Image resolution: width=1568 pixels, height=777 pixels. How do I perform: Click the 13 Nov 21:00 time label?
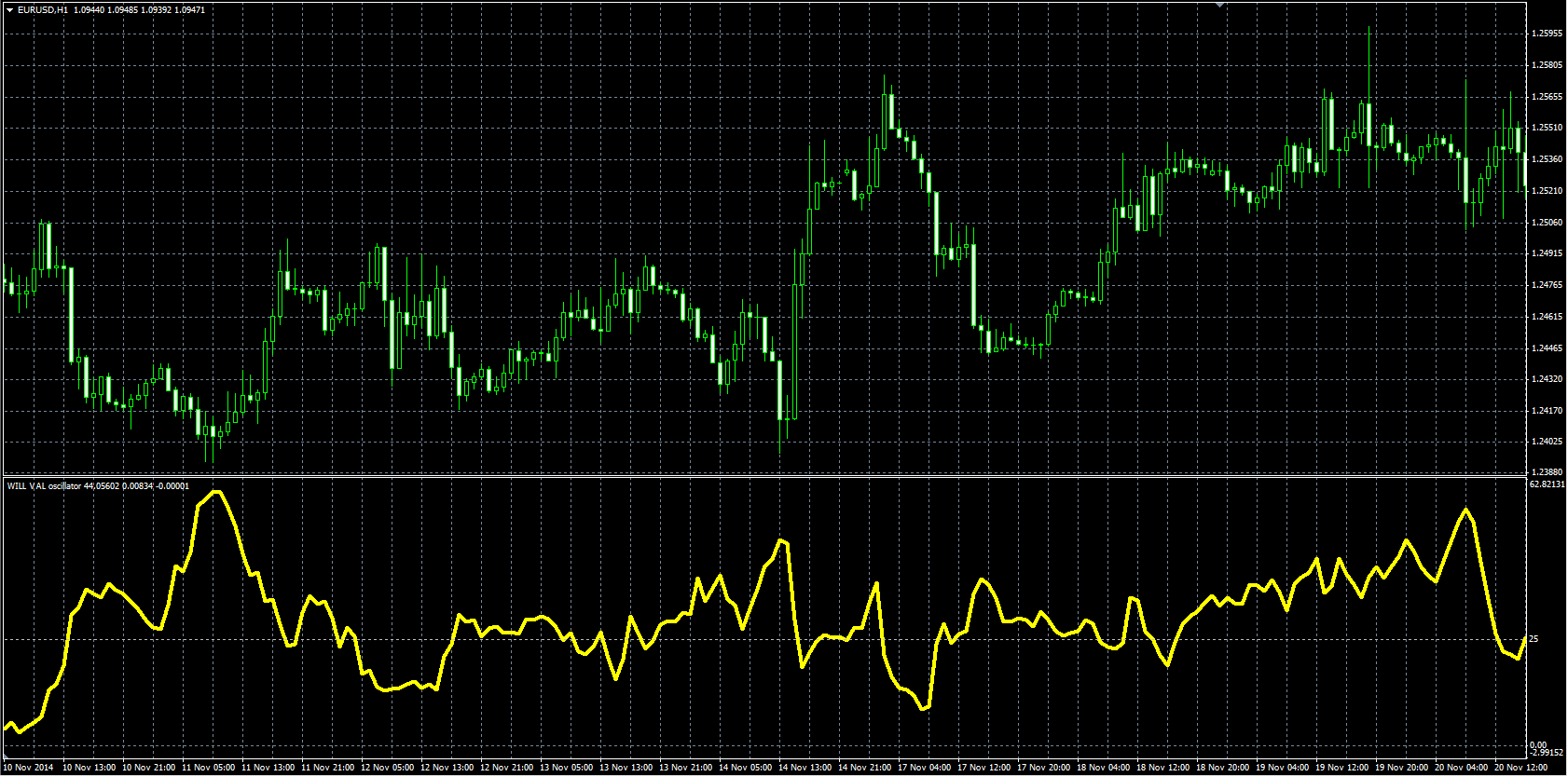[x=686, y=768]
